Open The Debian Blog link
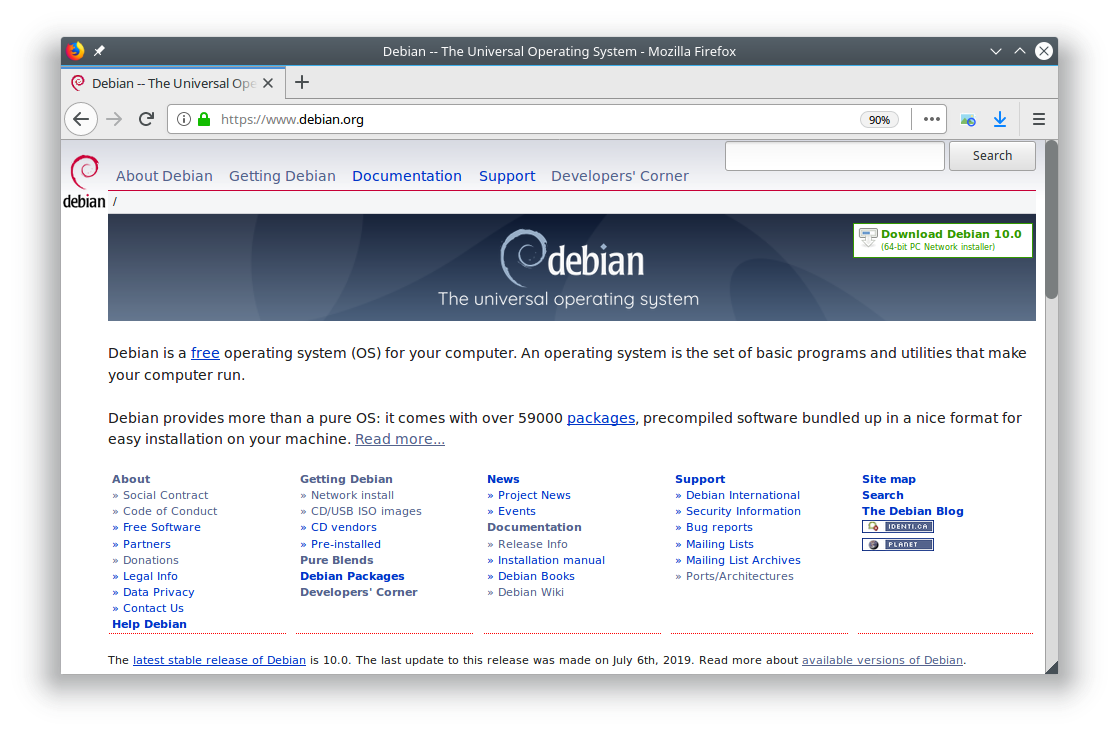1119x735 pixels. click(x=912, y=511)
